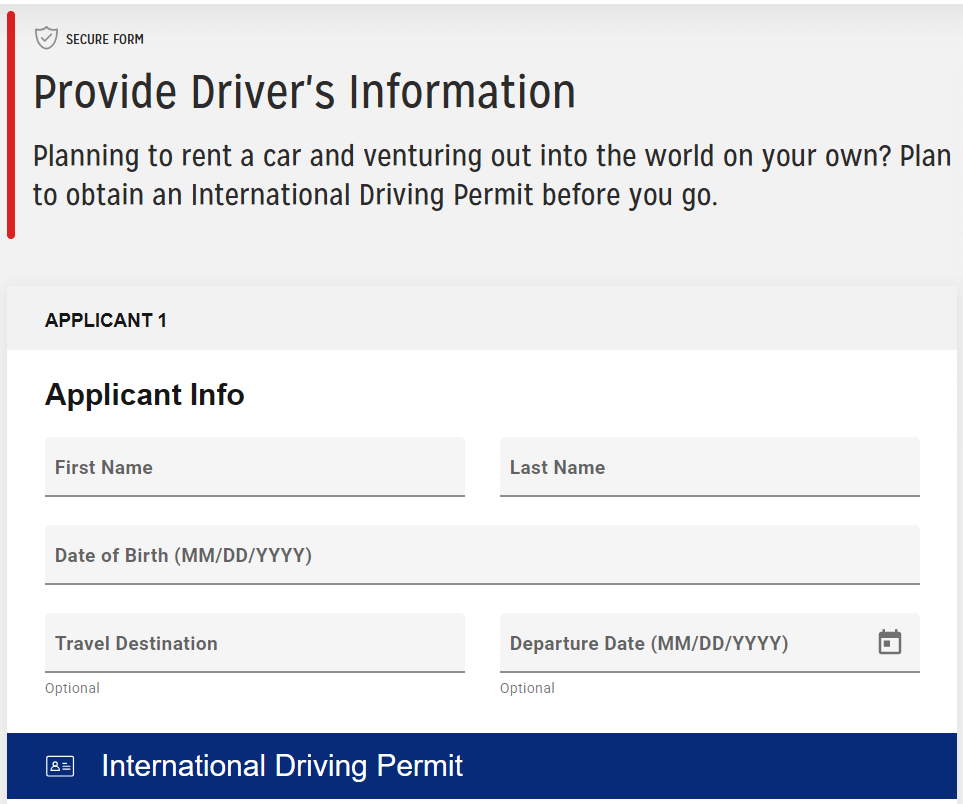Focus the First Name input field

254,467
